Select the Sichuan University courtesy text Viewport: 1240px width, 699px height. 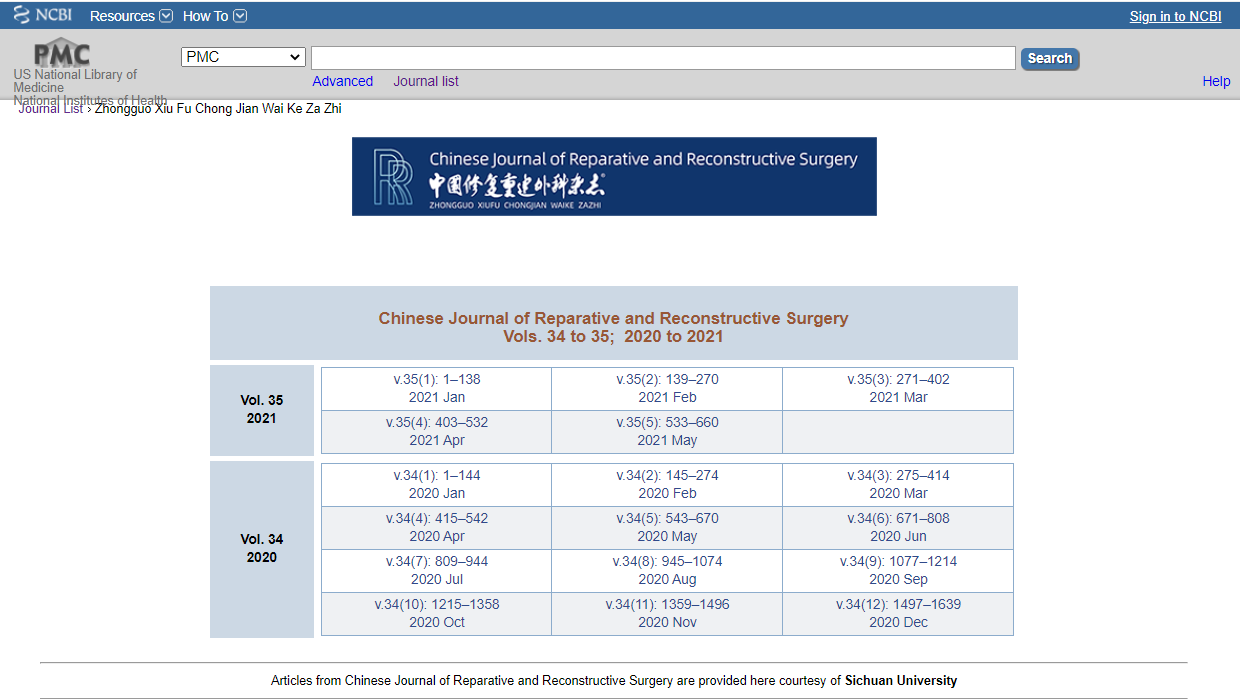(x=901, y=681)
